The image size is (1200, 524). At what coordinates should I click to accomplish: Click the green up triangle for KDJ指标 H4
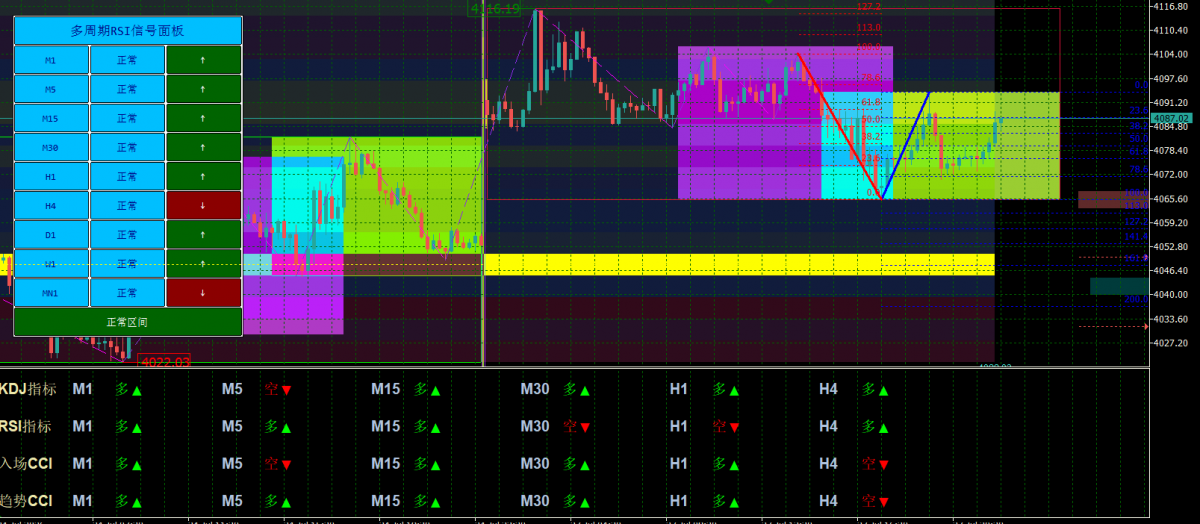click(x=883, y=391)
